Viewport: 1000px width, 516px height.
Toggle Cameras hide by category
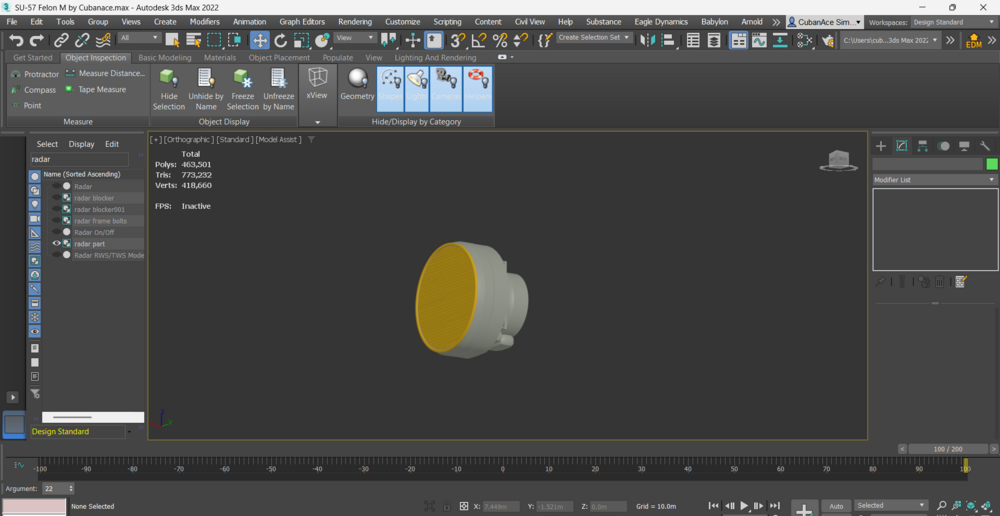[x=446, y=88]
